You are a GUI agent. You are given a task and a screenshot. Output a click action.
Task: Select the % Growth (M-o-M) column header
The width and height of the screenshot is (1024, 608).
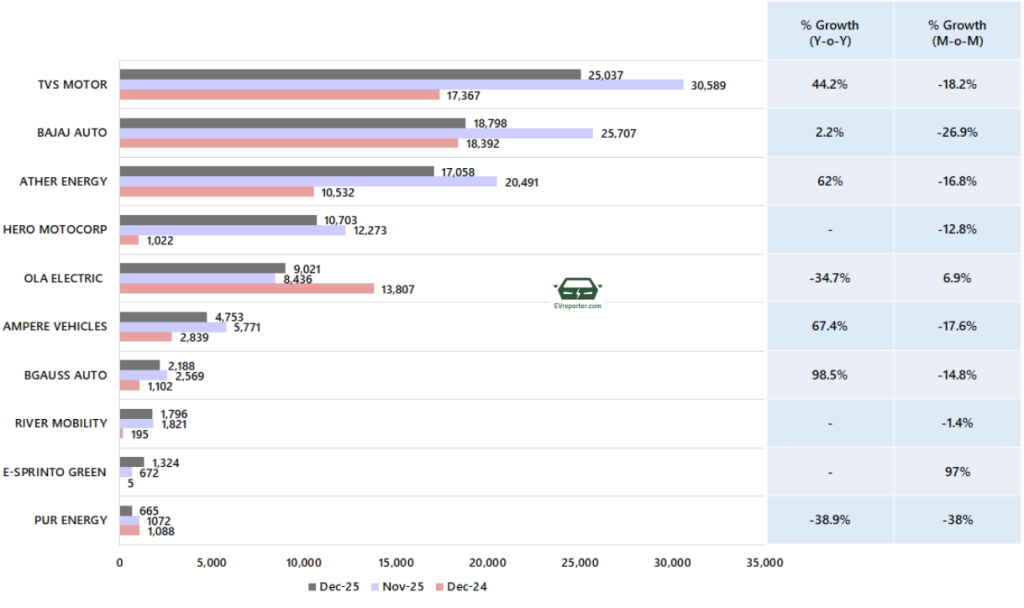[x=957, y=32]
